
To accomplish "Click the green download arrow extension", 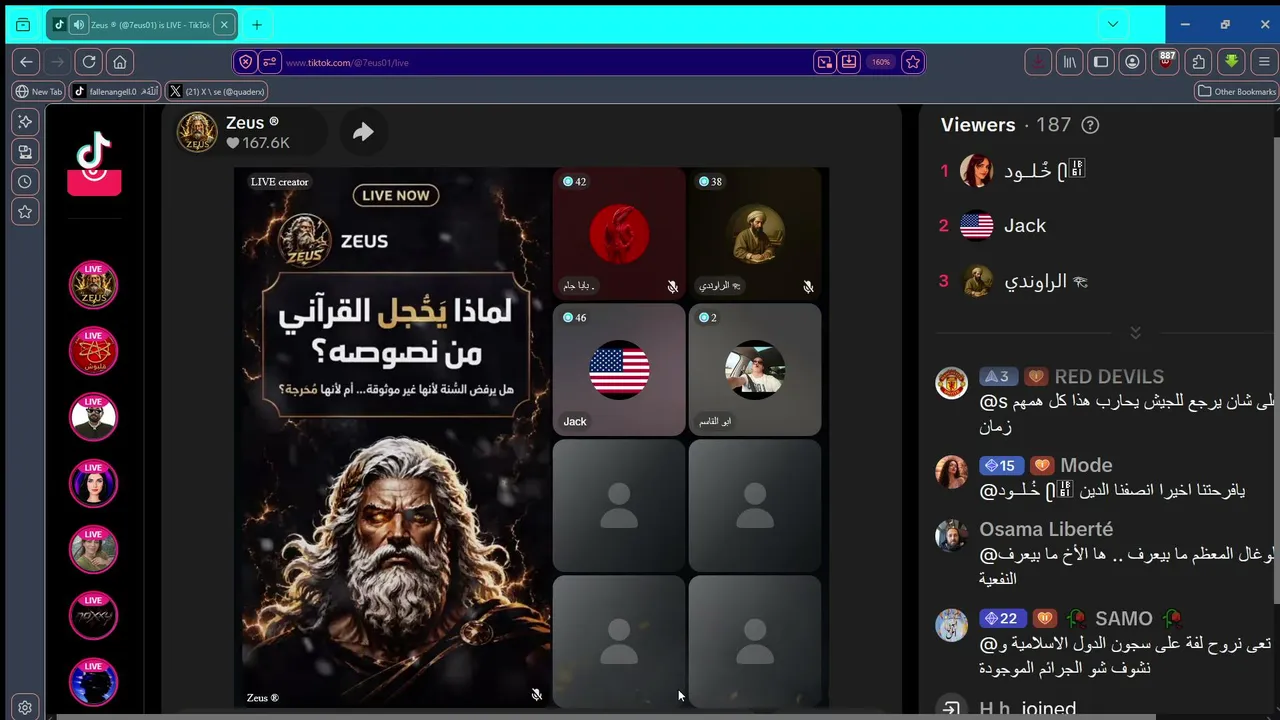I will [1231, 62].
